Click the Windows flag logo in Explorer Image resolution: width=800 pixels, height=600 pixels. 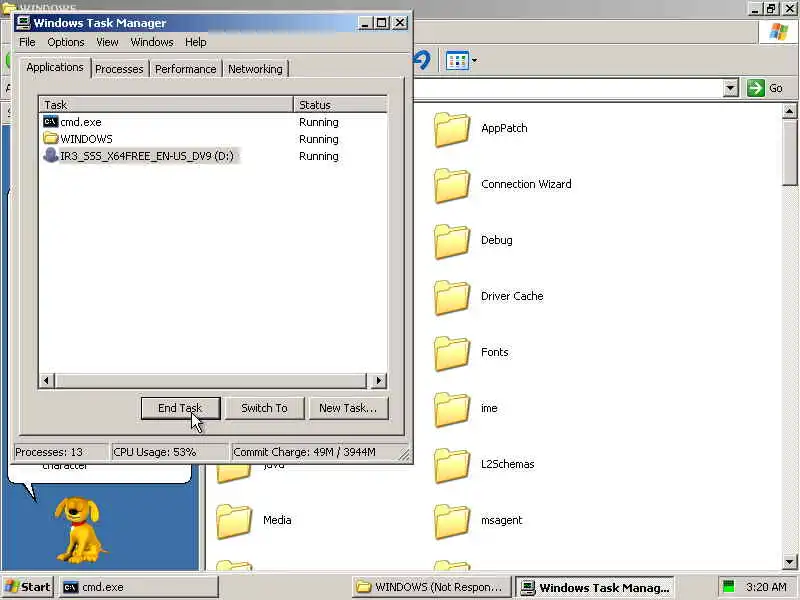click(779, 32)
